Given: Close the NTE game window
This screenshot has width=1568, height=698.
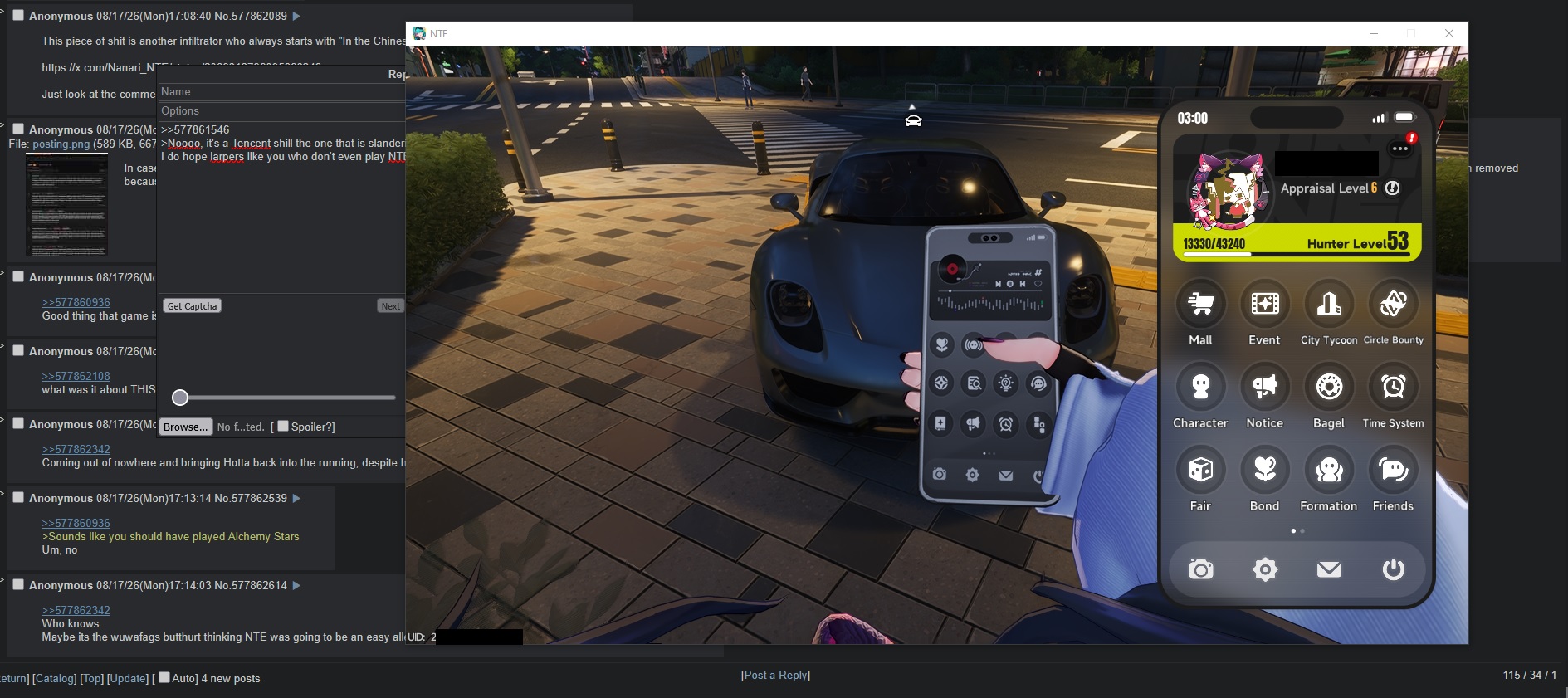Looking at the screenshot, I should (x=1449, y=33).
